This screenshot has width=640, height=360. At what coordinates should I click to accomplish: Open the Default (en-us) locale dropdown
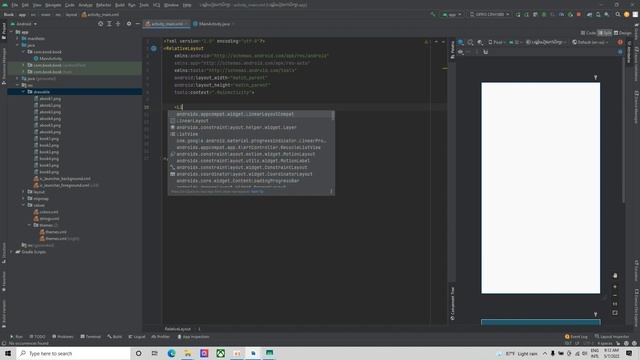point(590,42)
